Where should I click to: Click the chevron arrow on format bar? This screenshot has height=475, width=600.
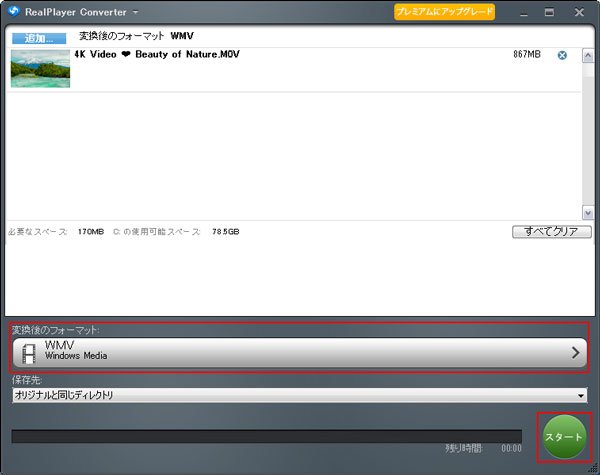[x=575, y=353]
